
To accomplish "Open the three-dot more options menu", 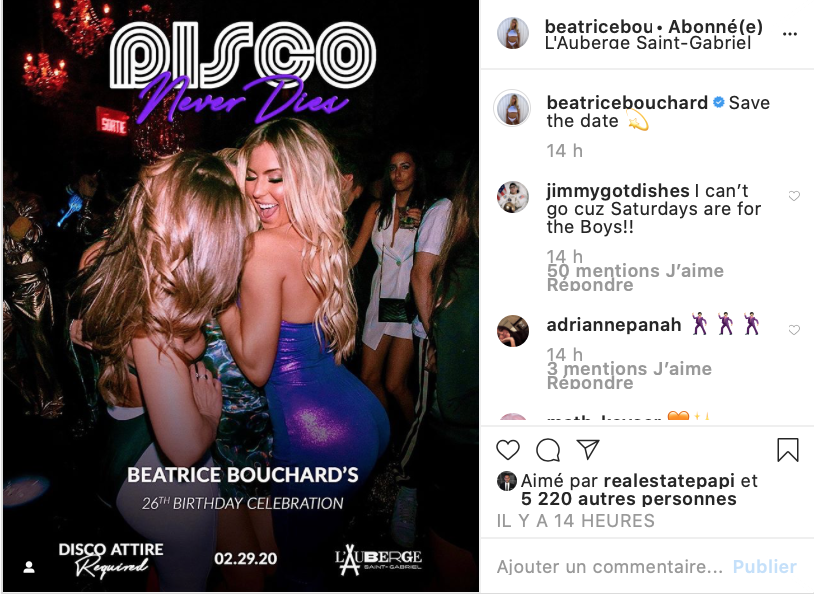I will click(x=790, y=34).
